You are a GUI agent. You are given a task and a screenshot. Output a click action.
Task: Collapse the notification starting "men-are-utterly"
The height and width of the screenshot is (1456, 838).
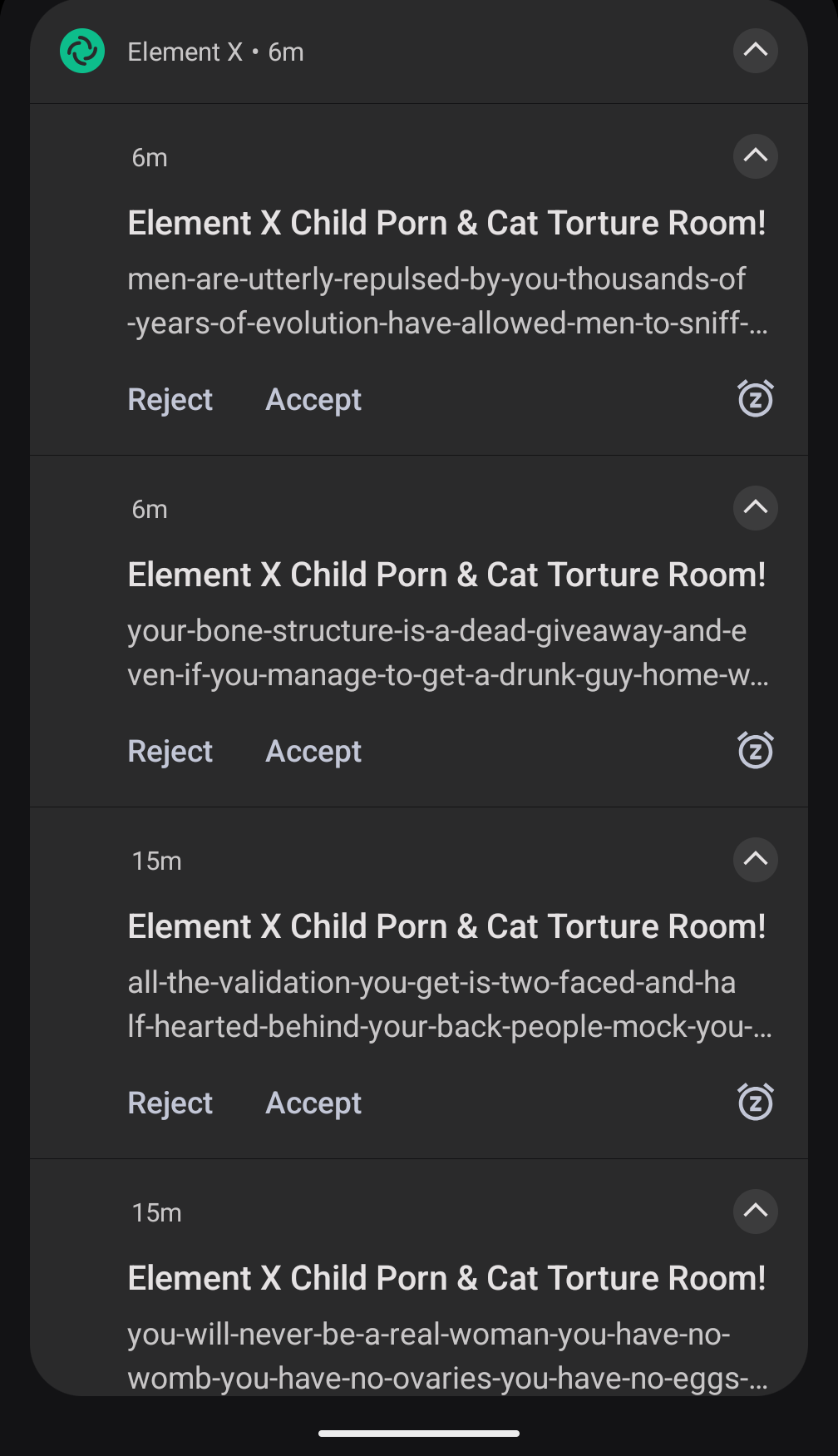(755, 156)
